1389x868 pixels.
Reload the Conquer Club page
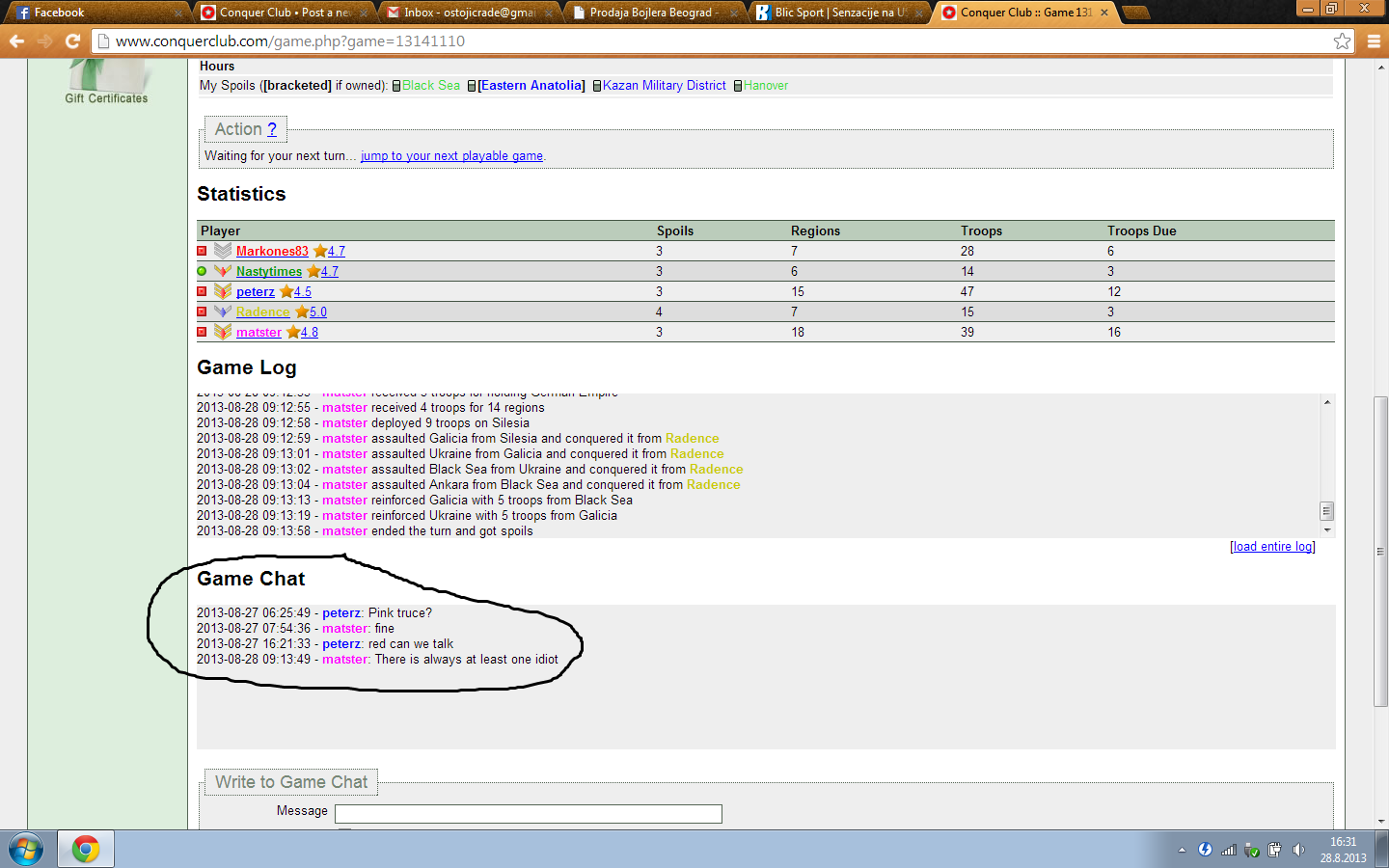point(72,41)
